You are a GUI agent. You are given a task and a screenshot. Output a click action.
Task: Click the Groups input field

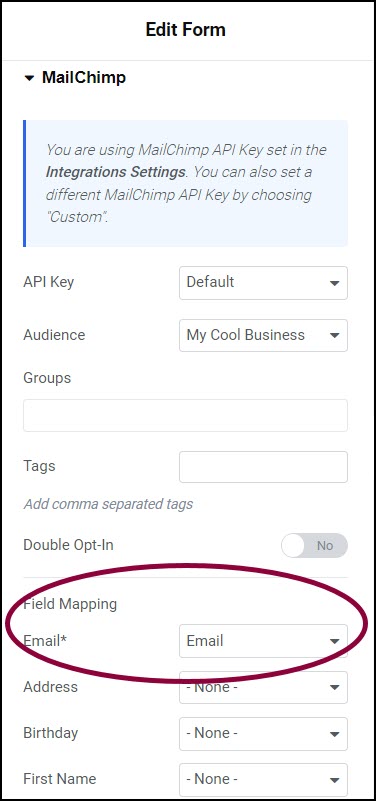185,415
